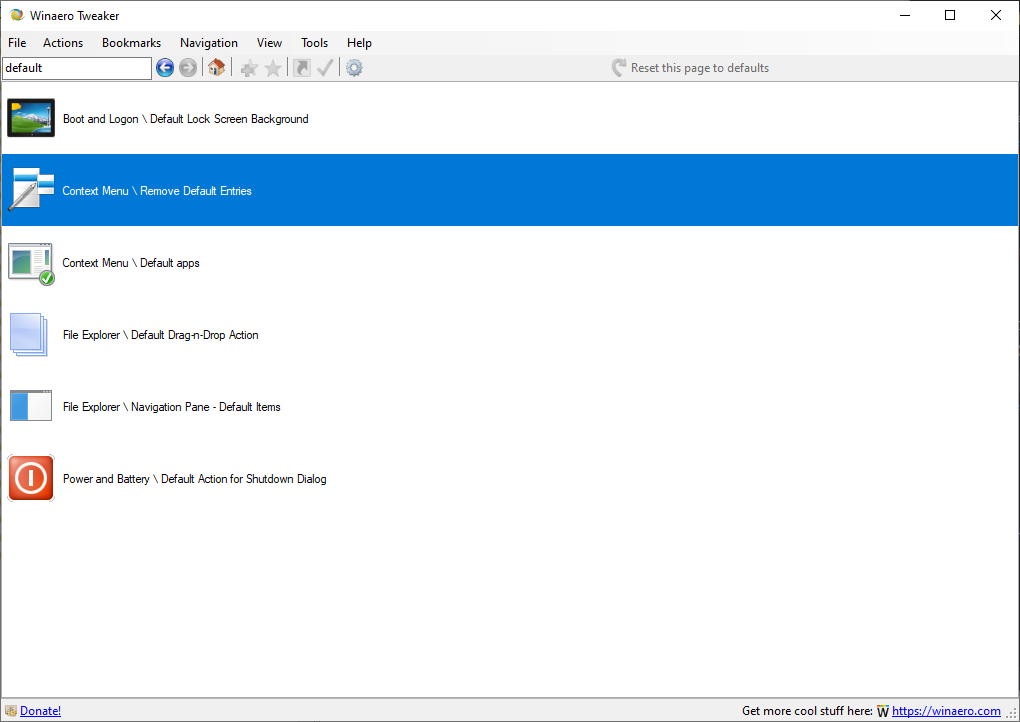Click the Donate! link
The image size is (1020, 722).
tap(42, 710)
